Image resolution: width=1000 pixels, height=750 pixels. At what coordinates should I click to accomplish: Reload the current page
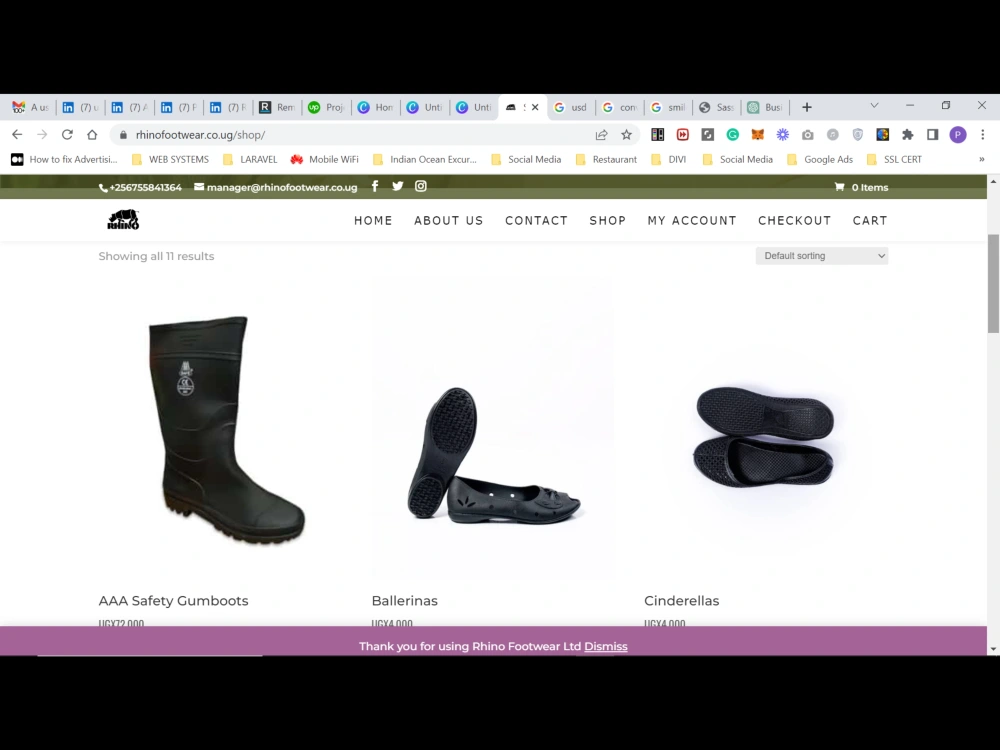tap(67, 135)
